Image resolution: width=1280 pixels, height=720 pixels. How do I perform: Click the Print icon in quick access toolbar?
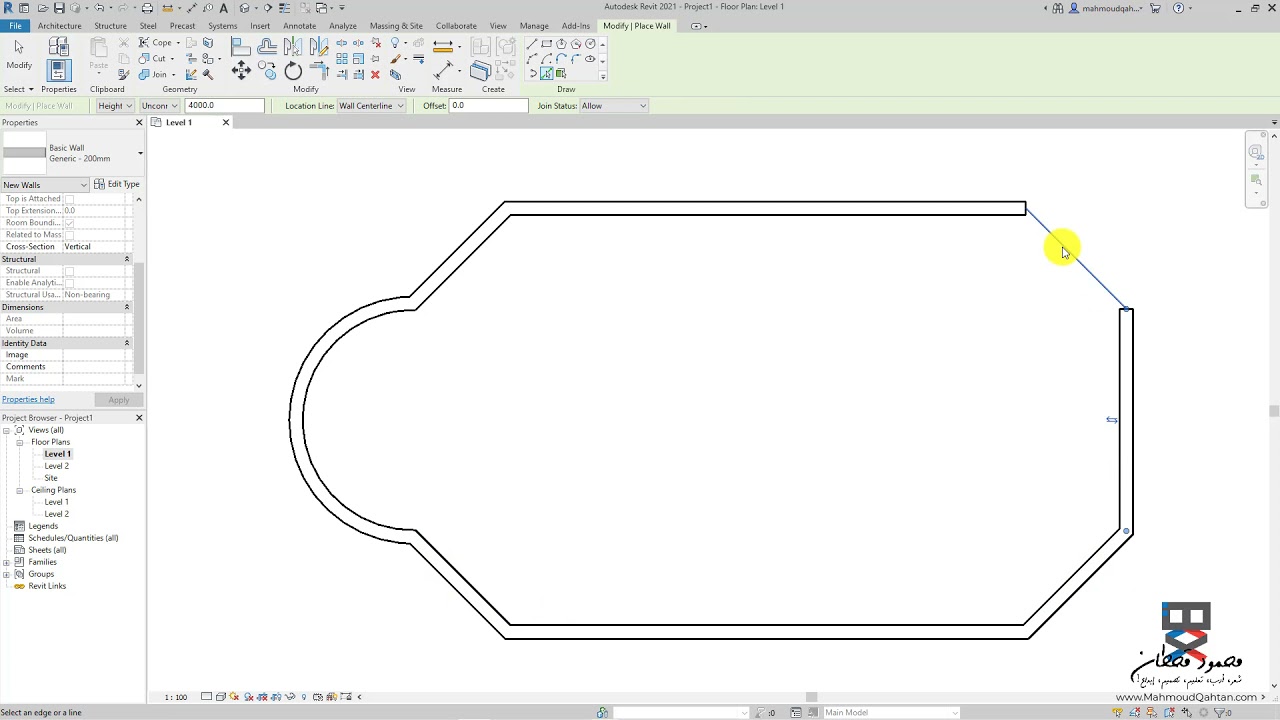coord(147,8)
